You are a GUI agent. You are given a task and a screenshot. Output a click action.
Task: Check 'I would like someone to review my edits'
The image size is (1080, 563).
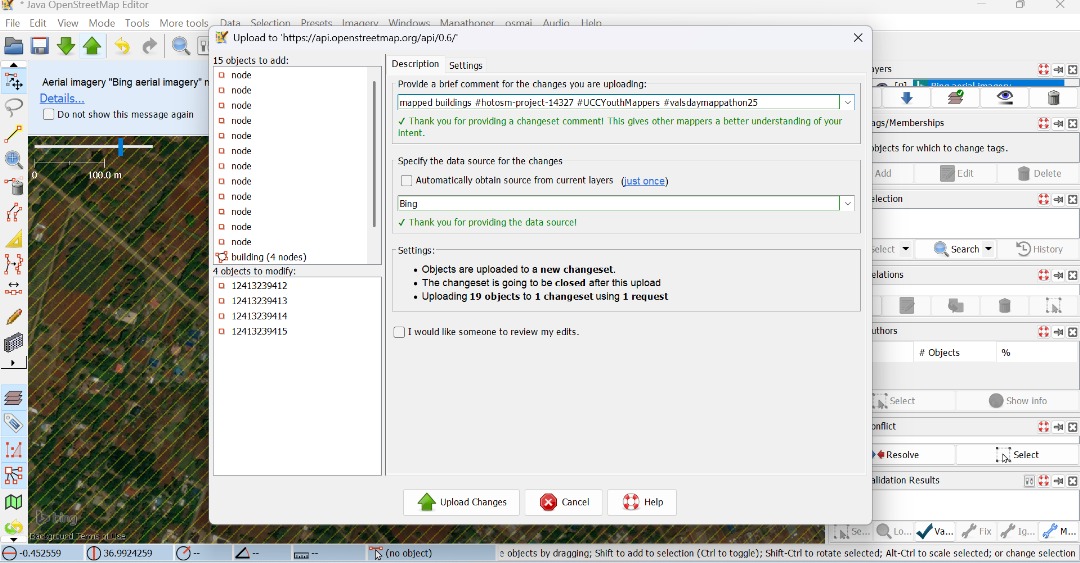click(x=399, y=332)
